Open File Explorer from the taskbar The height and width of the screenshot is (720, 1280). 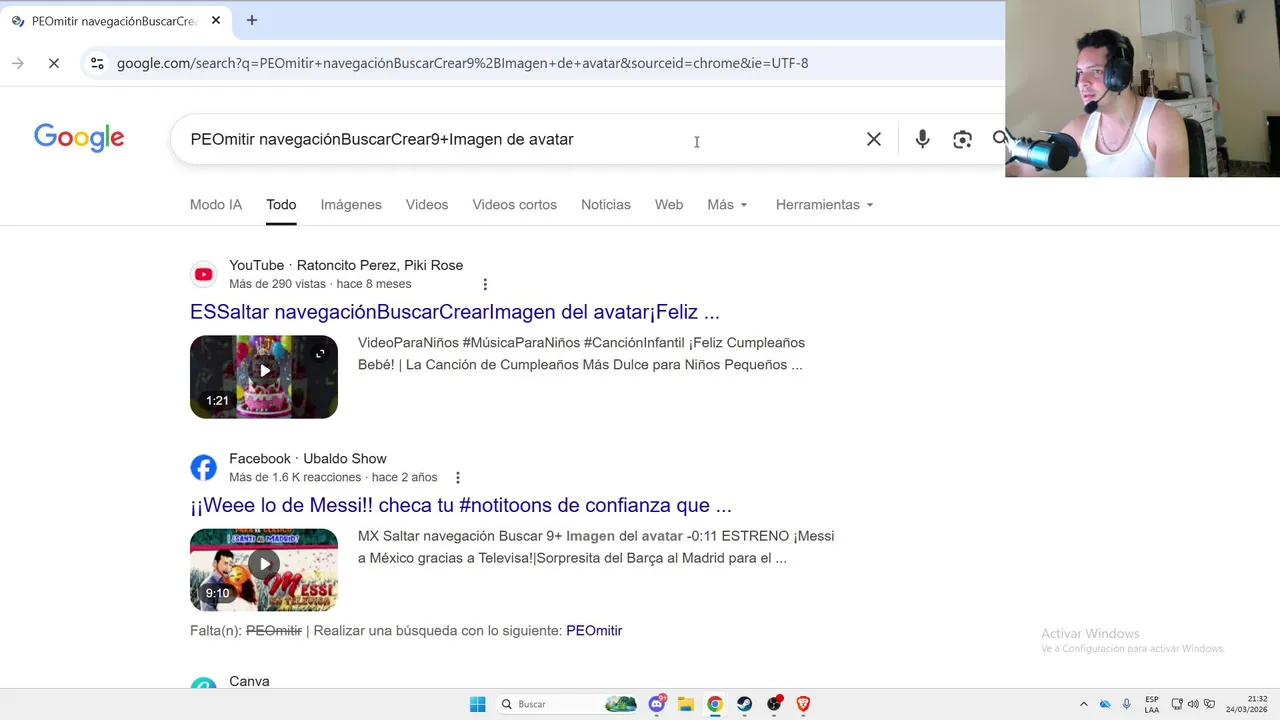pyautogui.click(x=686, y=704)
